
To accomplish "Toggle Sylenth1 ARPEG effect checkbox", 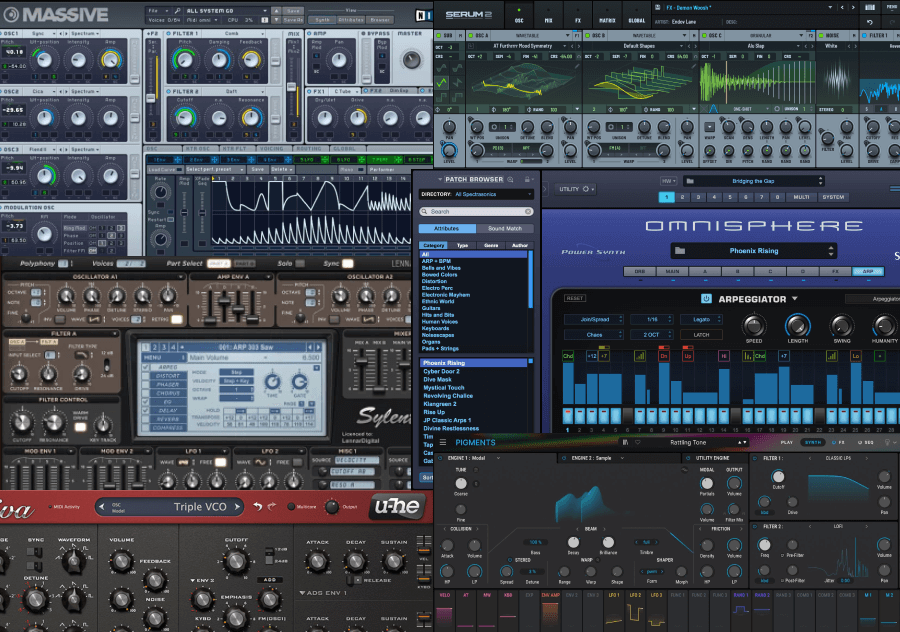I will (x=146, y=367).
